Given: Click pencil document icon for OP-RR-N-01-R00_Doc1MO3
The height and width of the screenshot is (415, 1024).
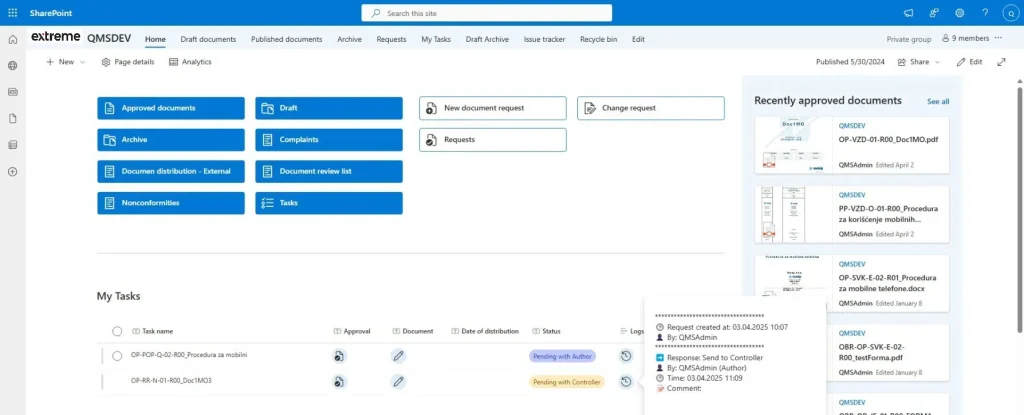Looking at the screenshot, I should tap(398, 381).
